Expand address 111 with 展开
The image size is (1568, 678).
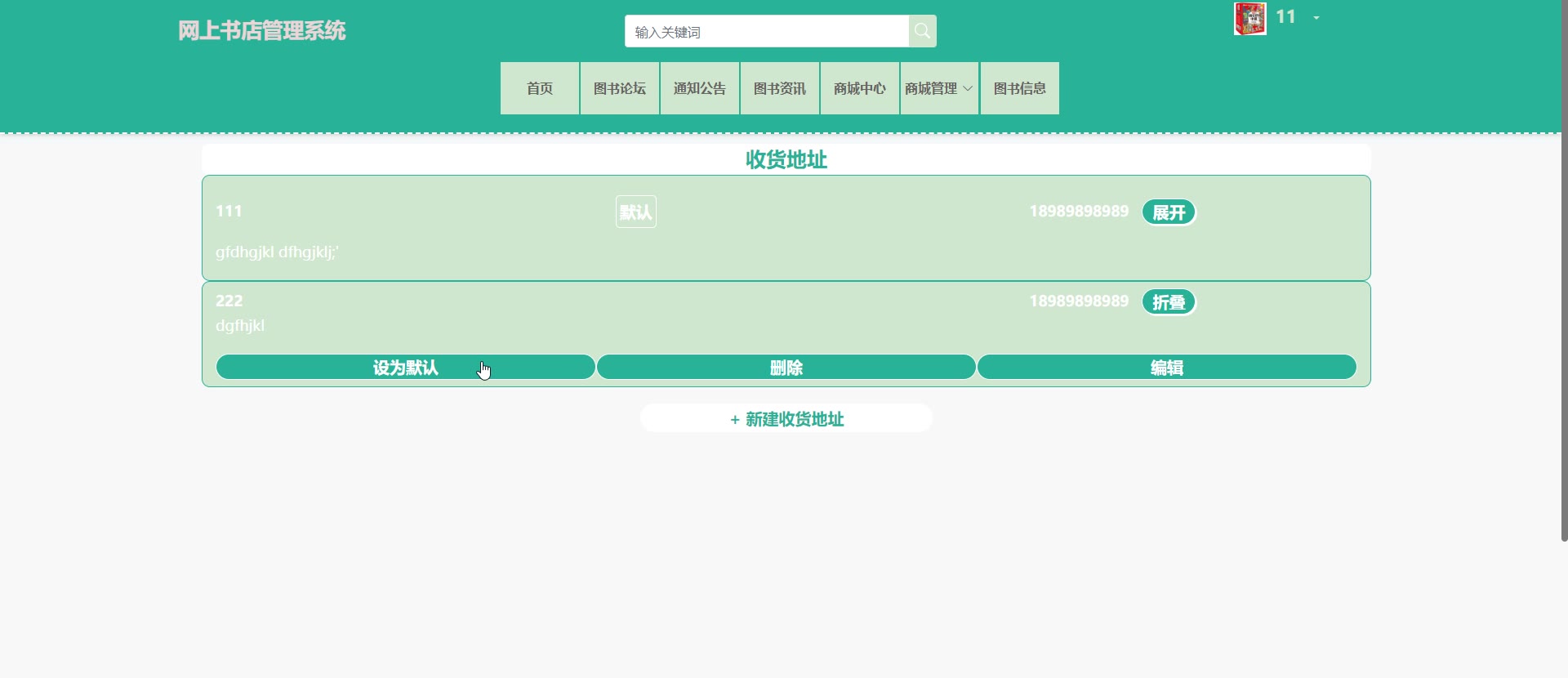click(1169, 212)
